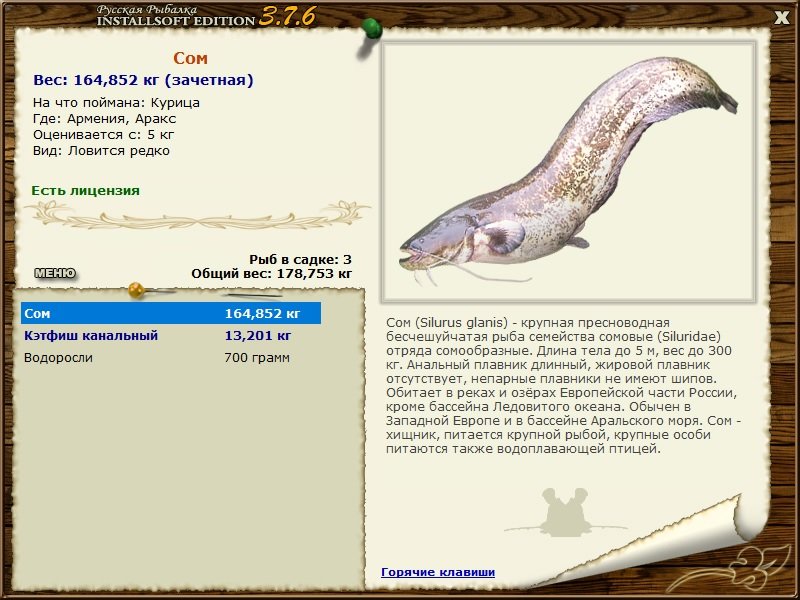The width and height of the screenshot is (800, 600).
Task: Click the 164,852 кг value in list
Action: pyautogui.click(x=262, y=313)
